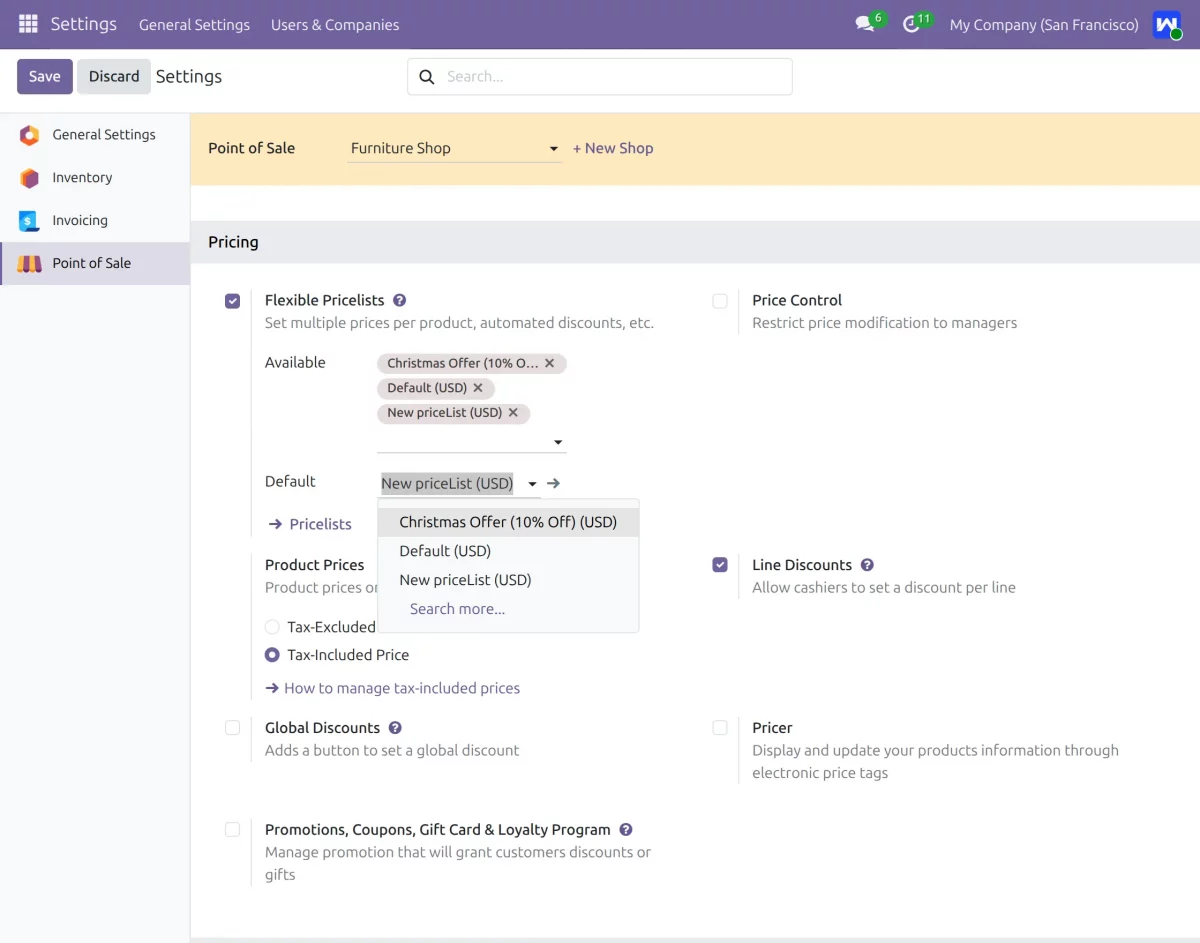Viewport: 1200px width, 943px height.
Task: Open the user avatar menu
Action: [1166, 24]
